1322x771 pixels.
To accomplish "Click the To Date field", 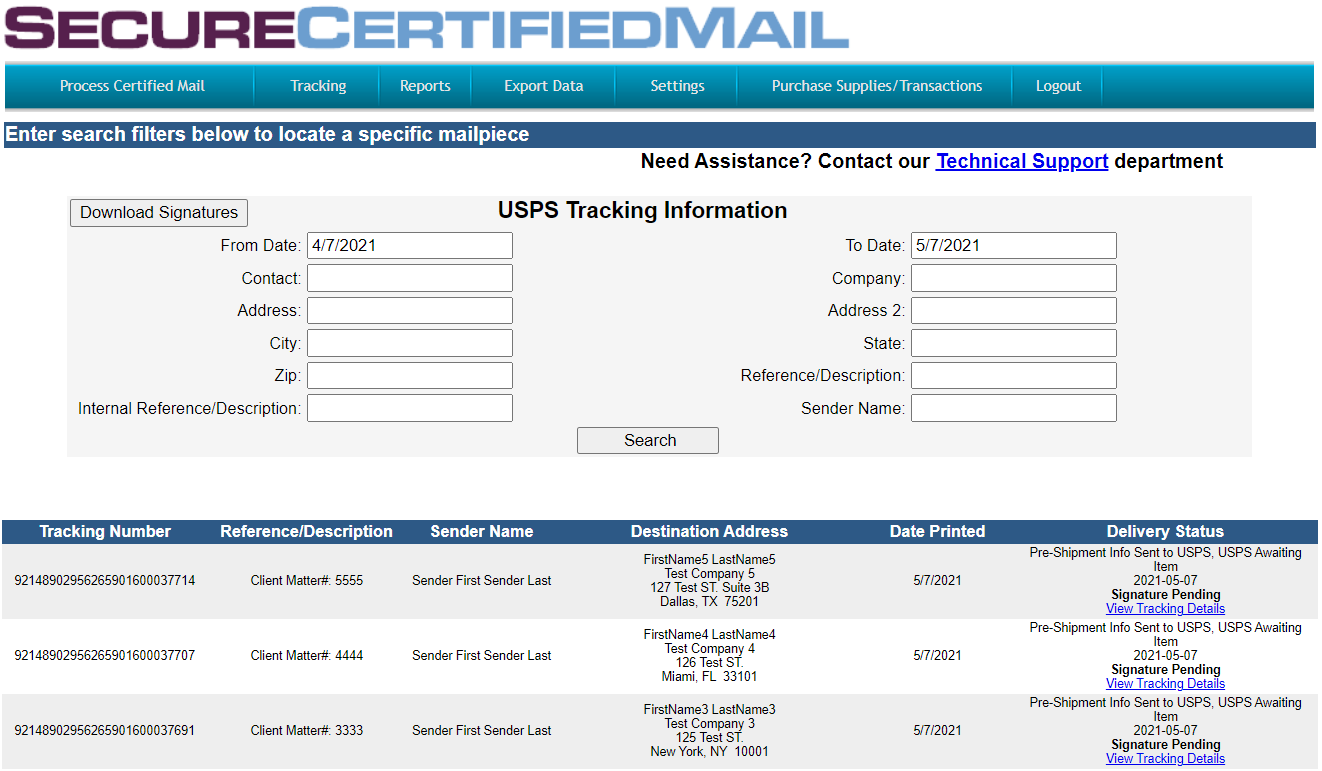I will [x=1014, y=245].
